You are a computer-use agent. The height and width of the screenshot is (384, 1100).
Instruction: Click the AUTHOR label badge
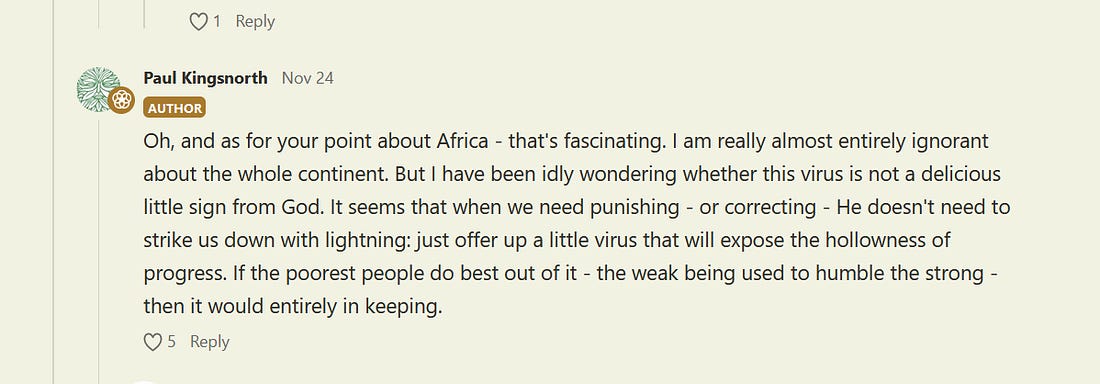(x=175, y=108)
